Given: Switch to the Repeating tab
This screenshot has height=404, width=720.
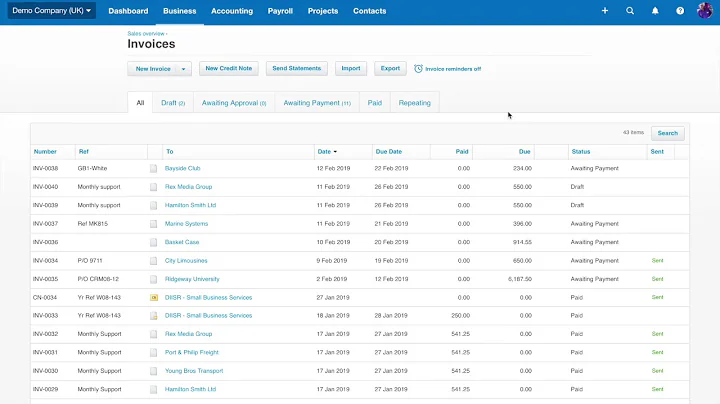Looking at the screenshot, I should point(415,103).
